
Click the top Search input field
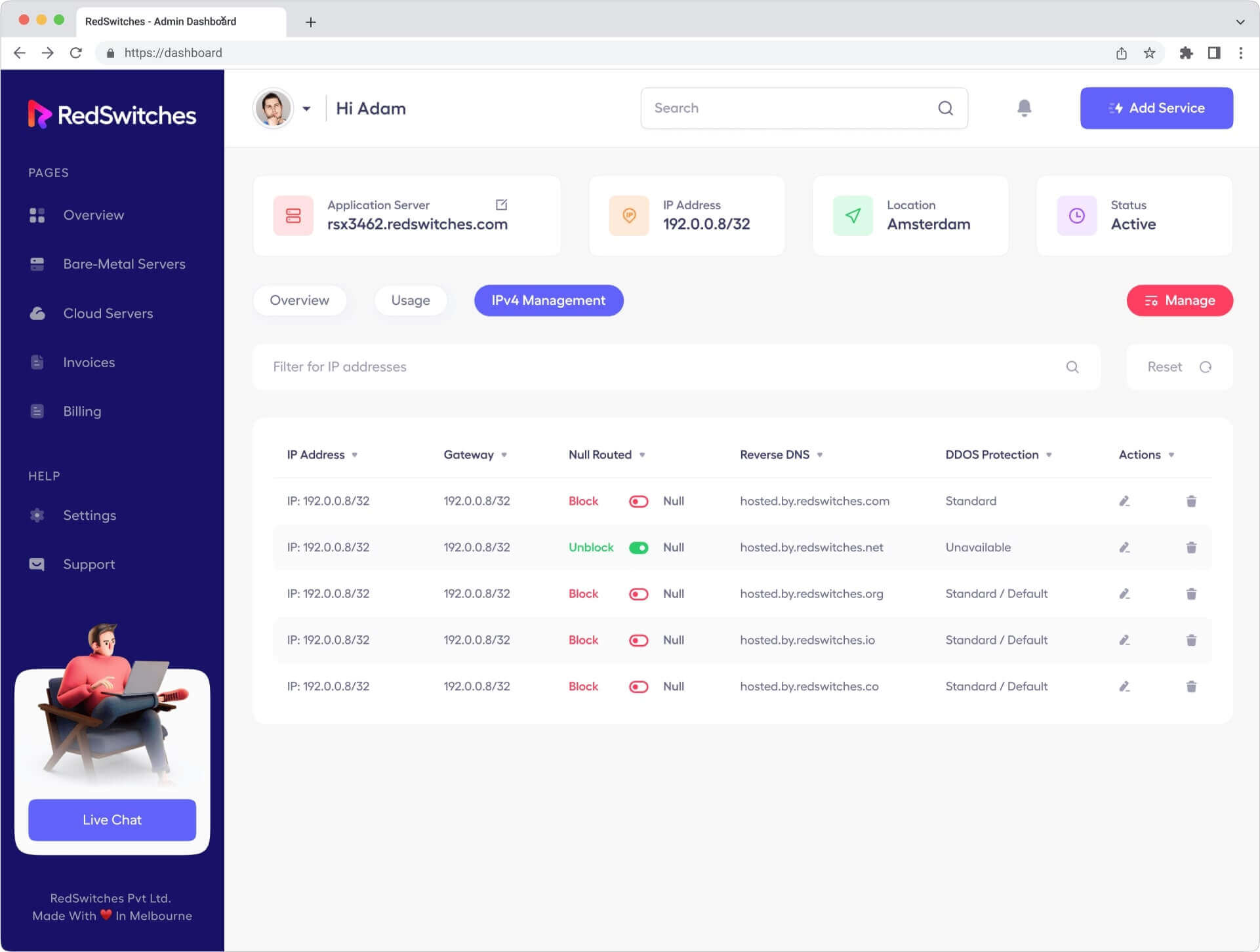804,108
